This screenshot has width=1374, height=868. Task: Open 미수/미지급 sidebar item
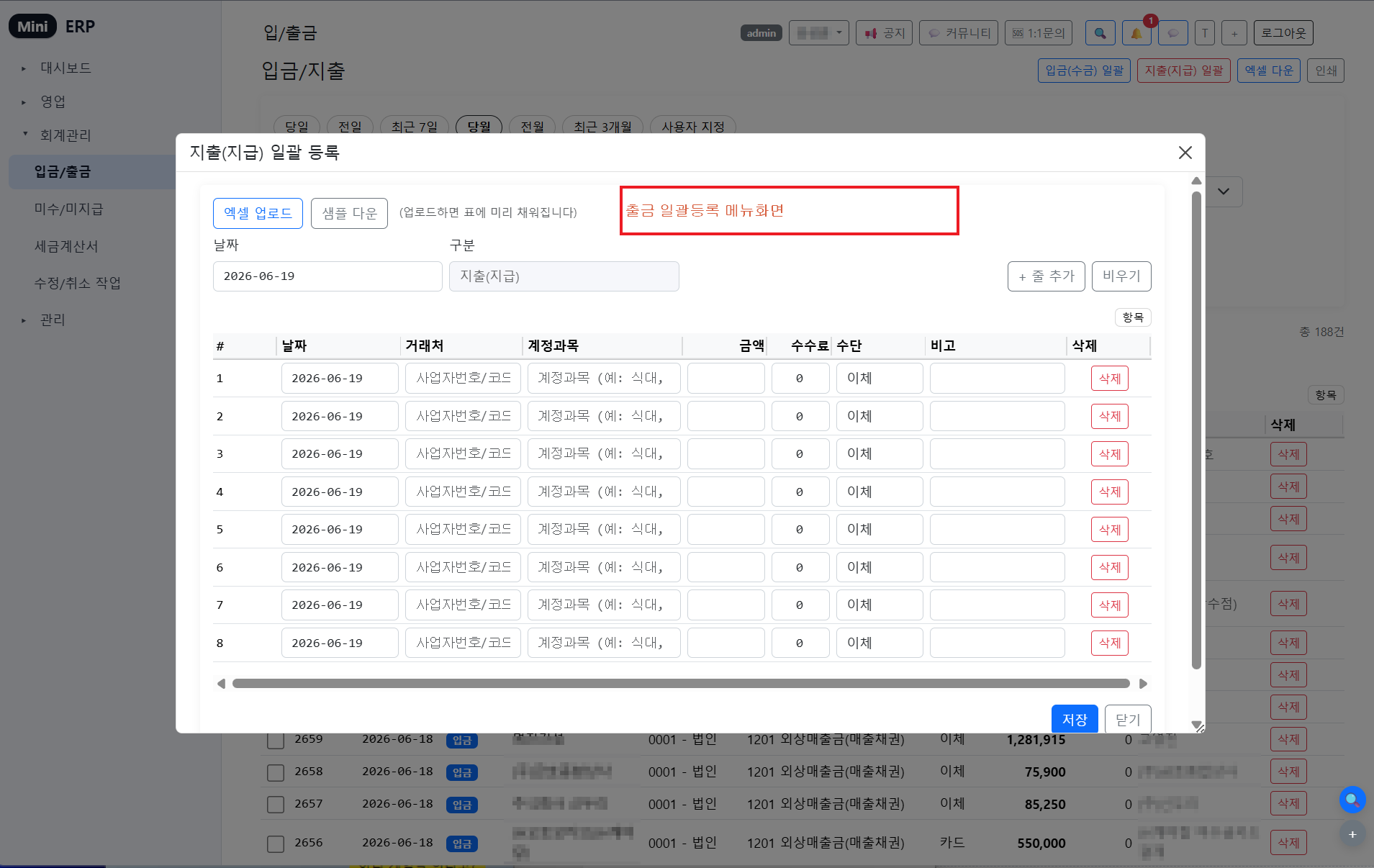click(69, 209)
